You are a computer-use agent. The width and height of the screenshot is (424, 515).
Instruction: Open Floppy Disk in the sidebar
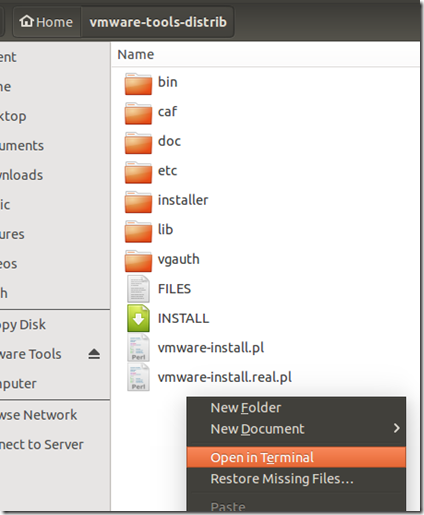(55, 325)
